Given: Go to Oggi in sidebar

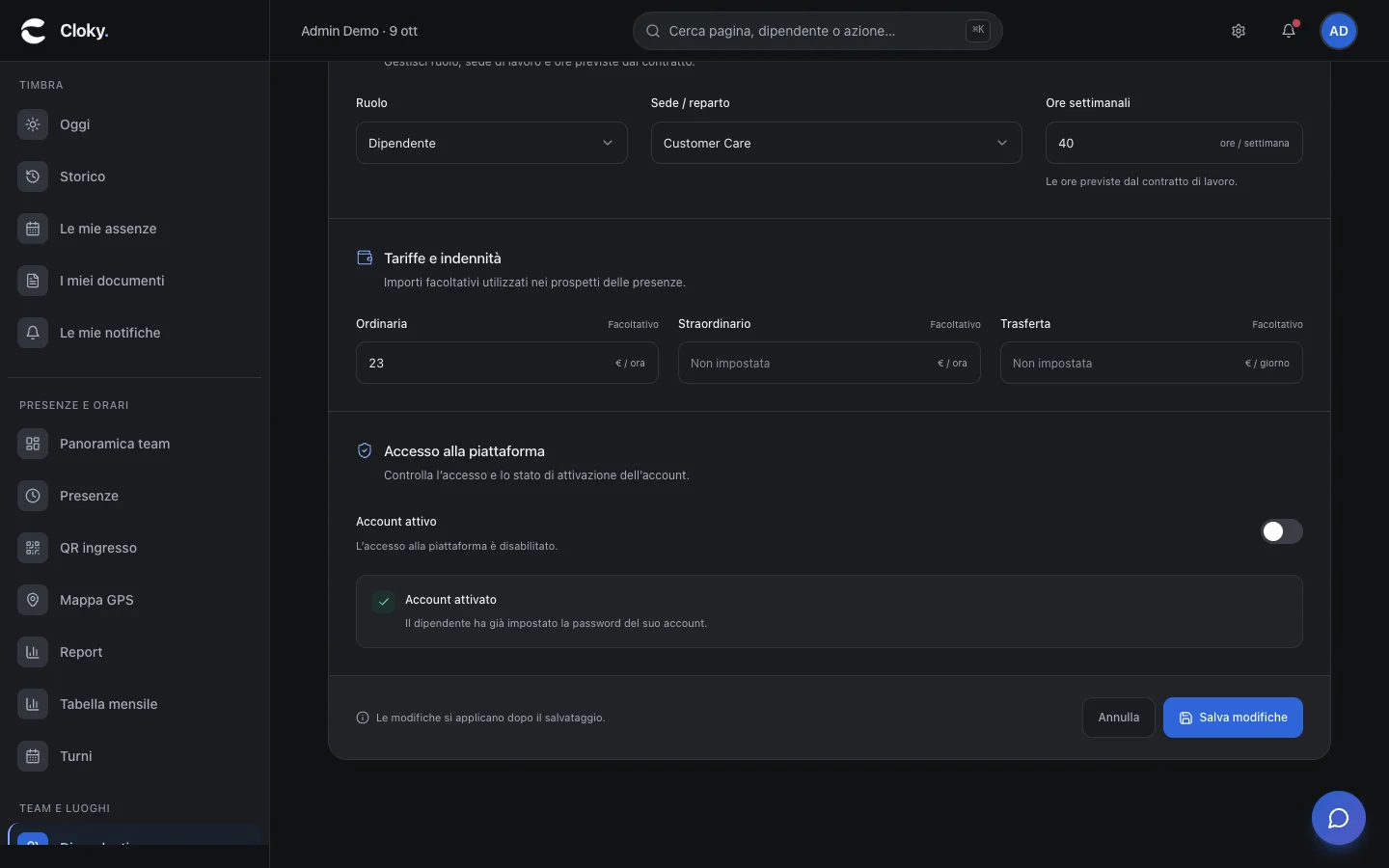Looking at the screenshot, I should tap(134, 124).
